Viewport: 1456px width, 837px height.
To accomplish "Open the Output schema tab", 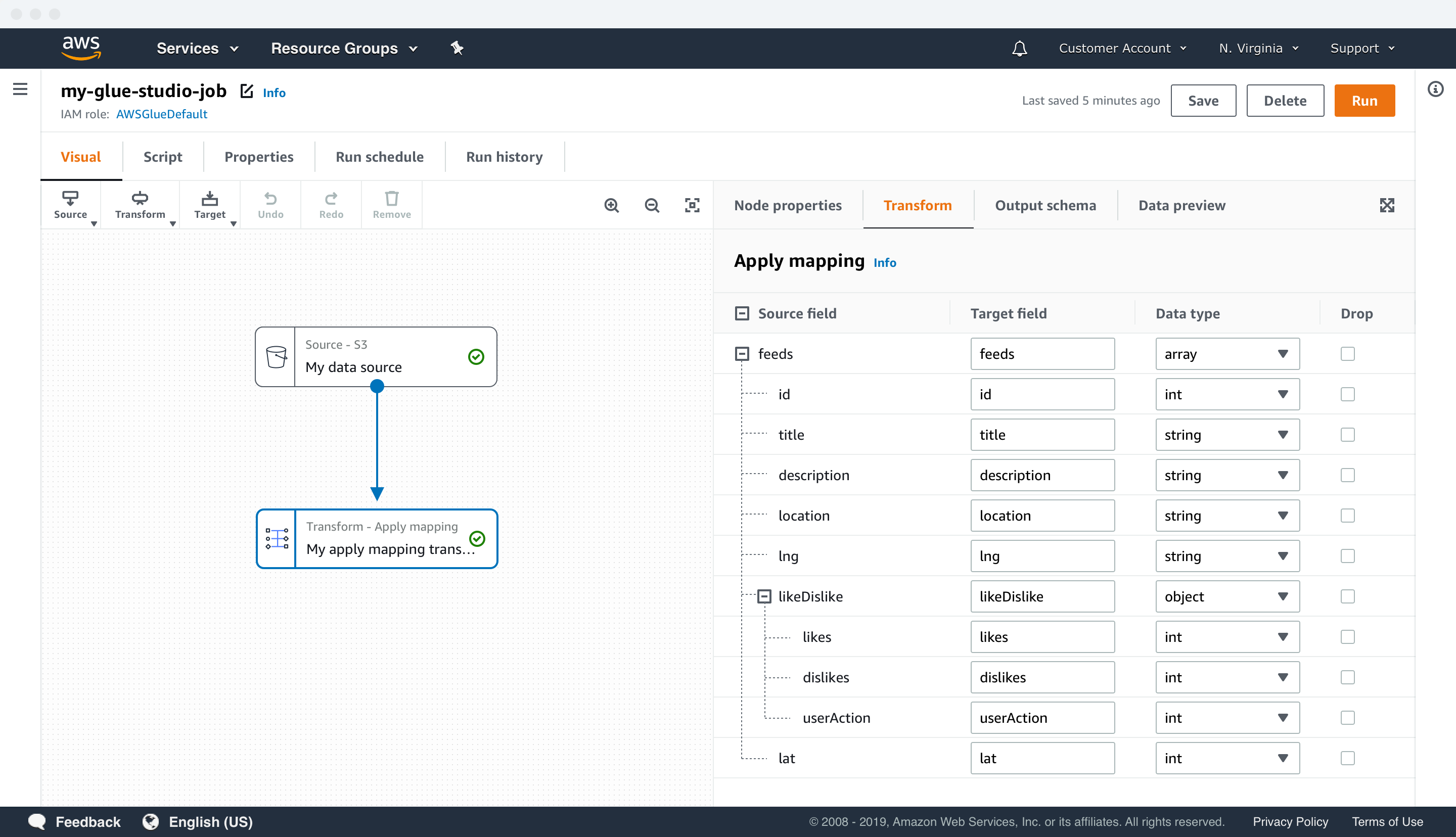I will 1045,205.
